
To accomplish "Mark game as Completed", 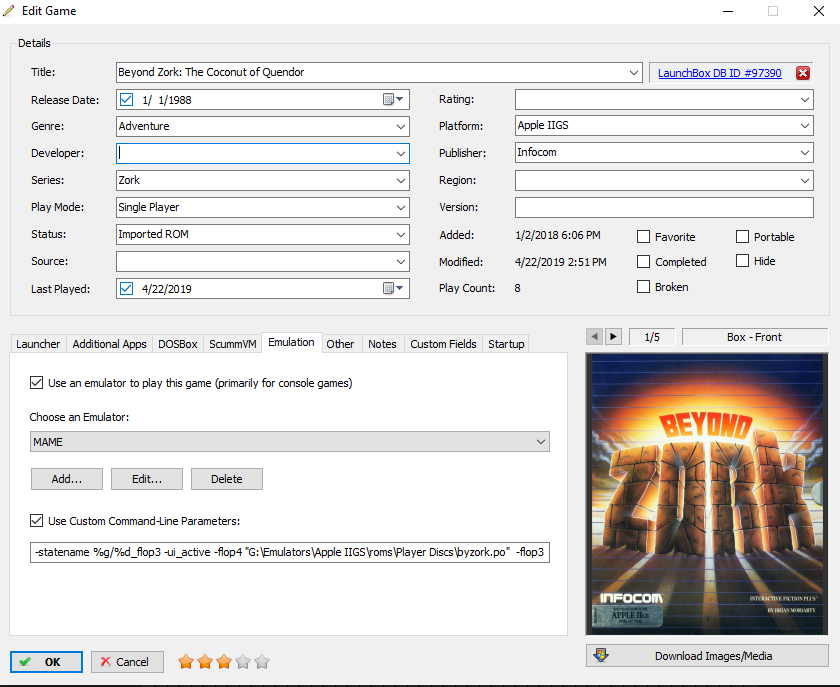I will pos(643,262).
